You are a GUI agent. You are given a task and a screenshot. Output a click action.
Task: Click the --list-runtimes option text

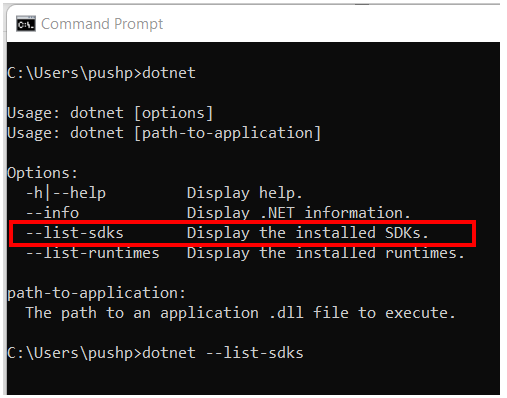[x=93, y=253]
